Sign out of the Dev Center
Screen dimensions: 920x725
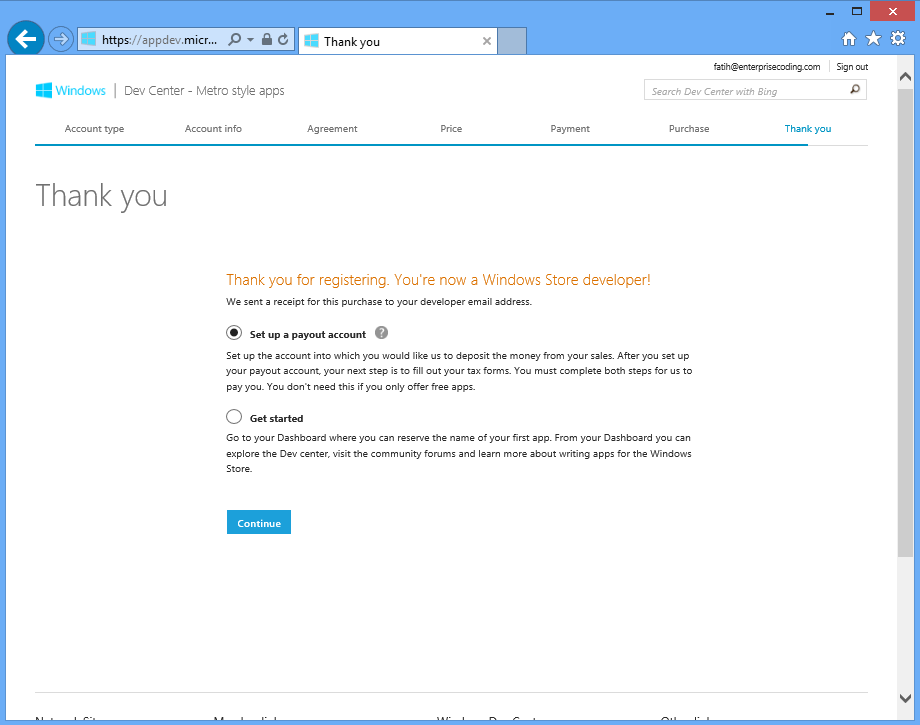coord(852,67)
